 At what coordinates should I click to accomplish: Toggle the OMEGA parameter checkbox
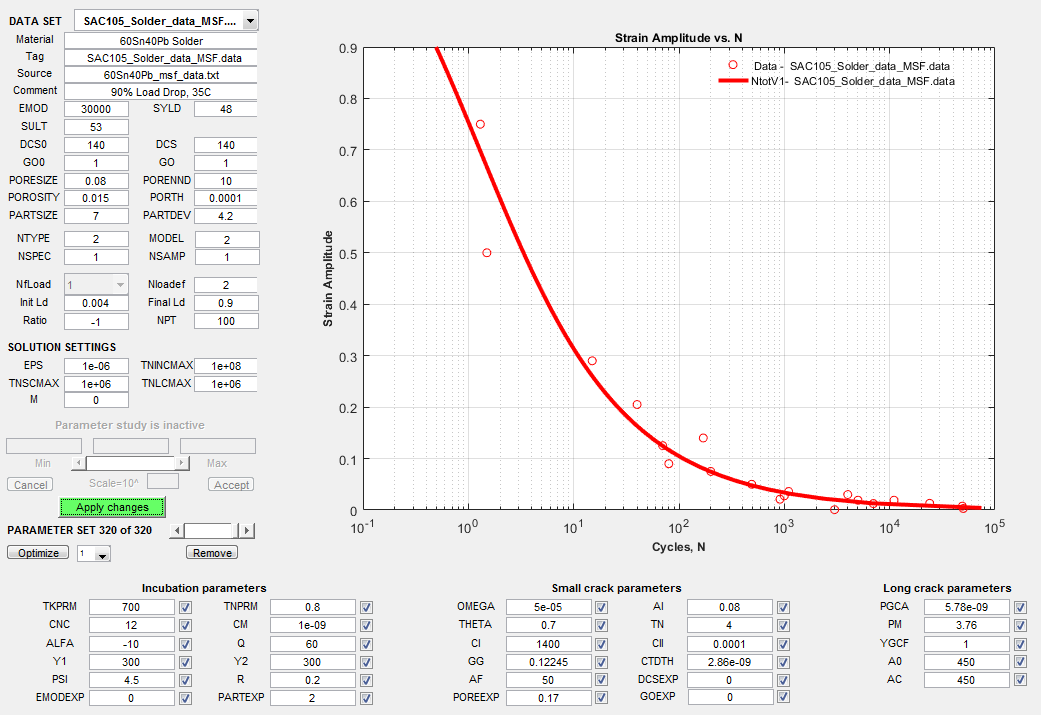click(601, 607)
